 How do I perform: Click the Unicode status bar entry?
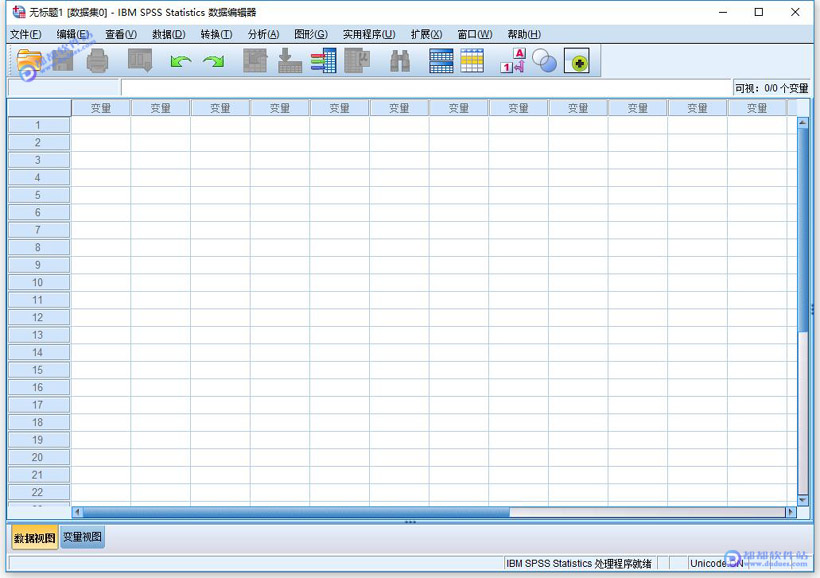(716, 563)
